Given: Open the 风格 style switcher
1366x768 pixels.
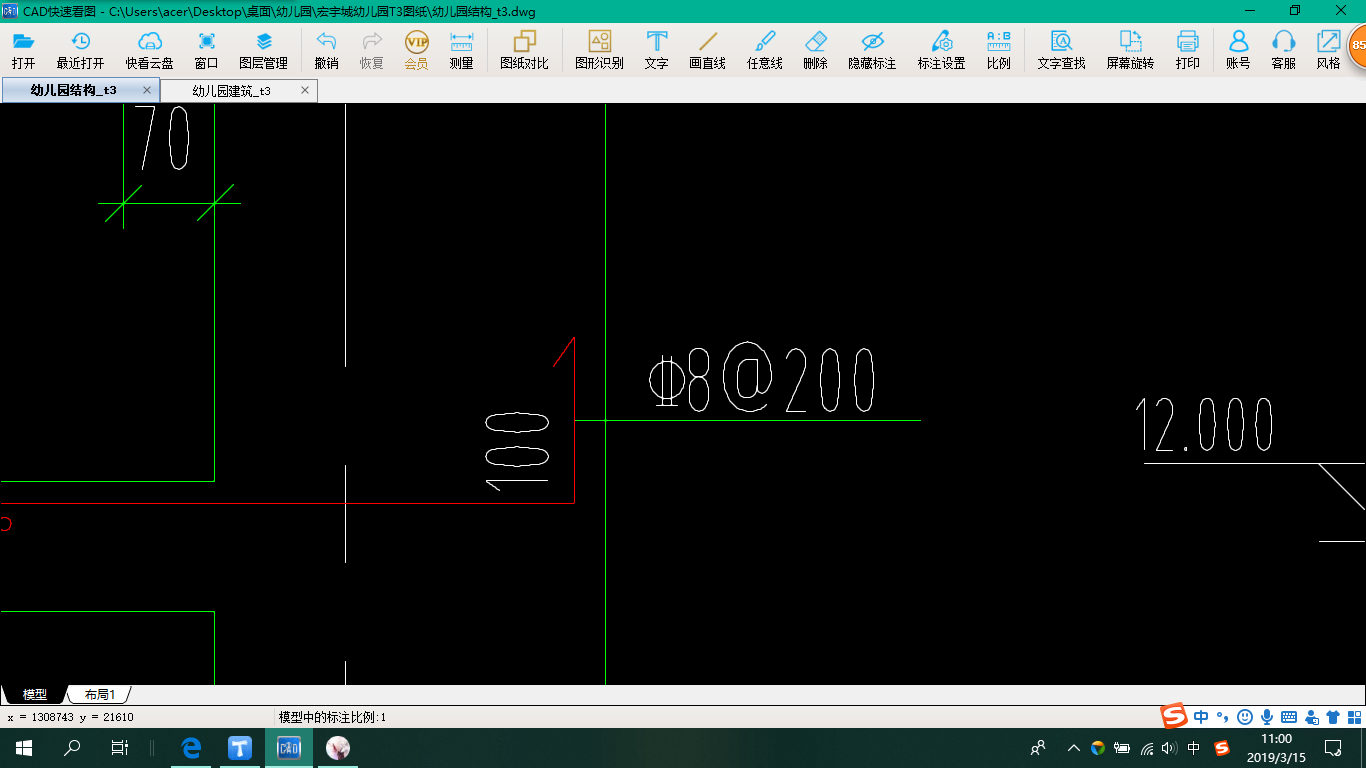Looking at the screenshot, I should click(1329, 50).
